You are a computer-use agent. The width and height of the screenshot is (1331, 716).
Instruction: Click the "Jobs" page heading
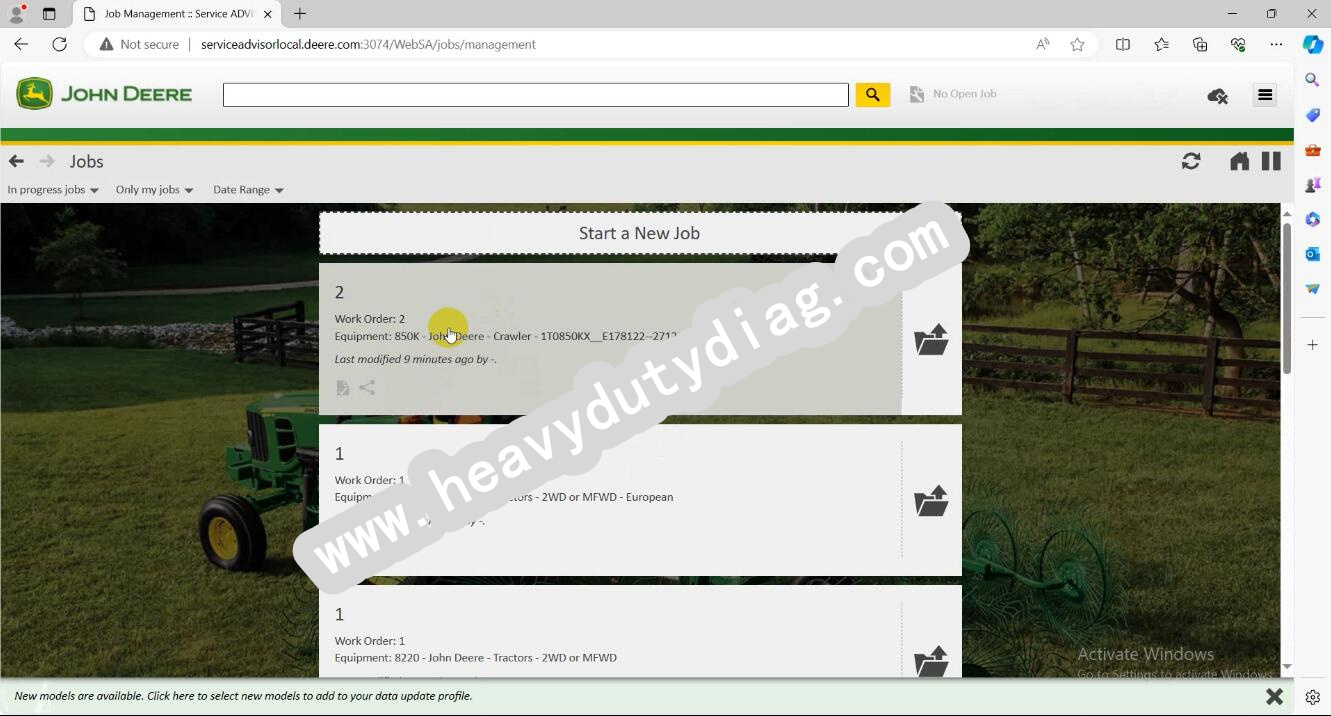pyautogui.click(x=87, y=161)
